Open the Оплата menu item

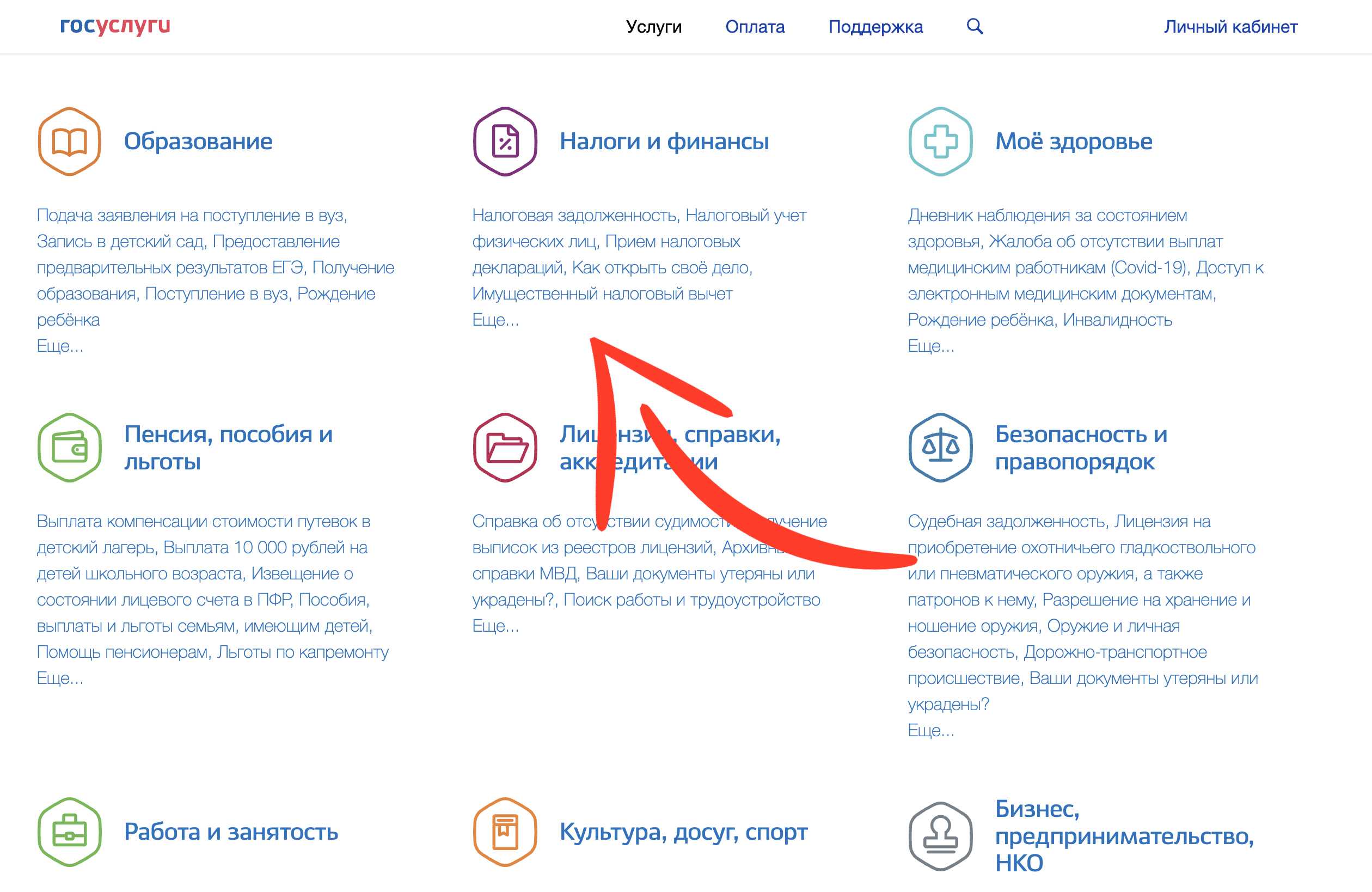point(755,27)
